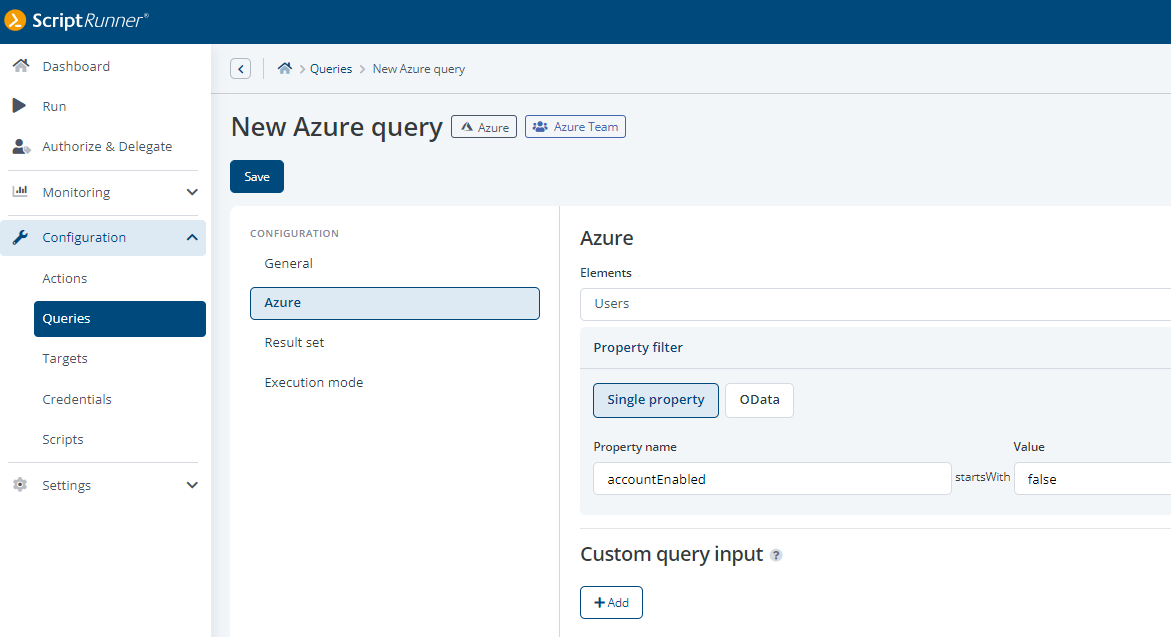Click the Settings gear icon
Image resolution: width=1171 pixels, height=637 pixels.
20,485
